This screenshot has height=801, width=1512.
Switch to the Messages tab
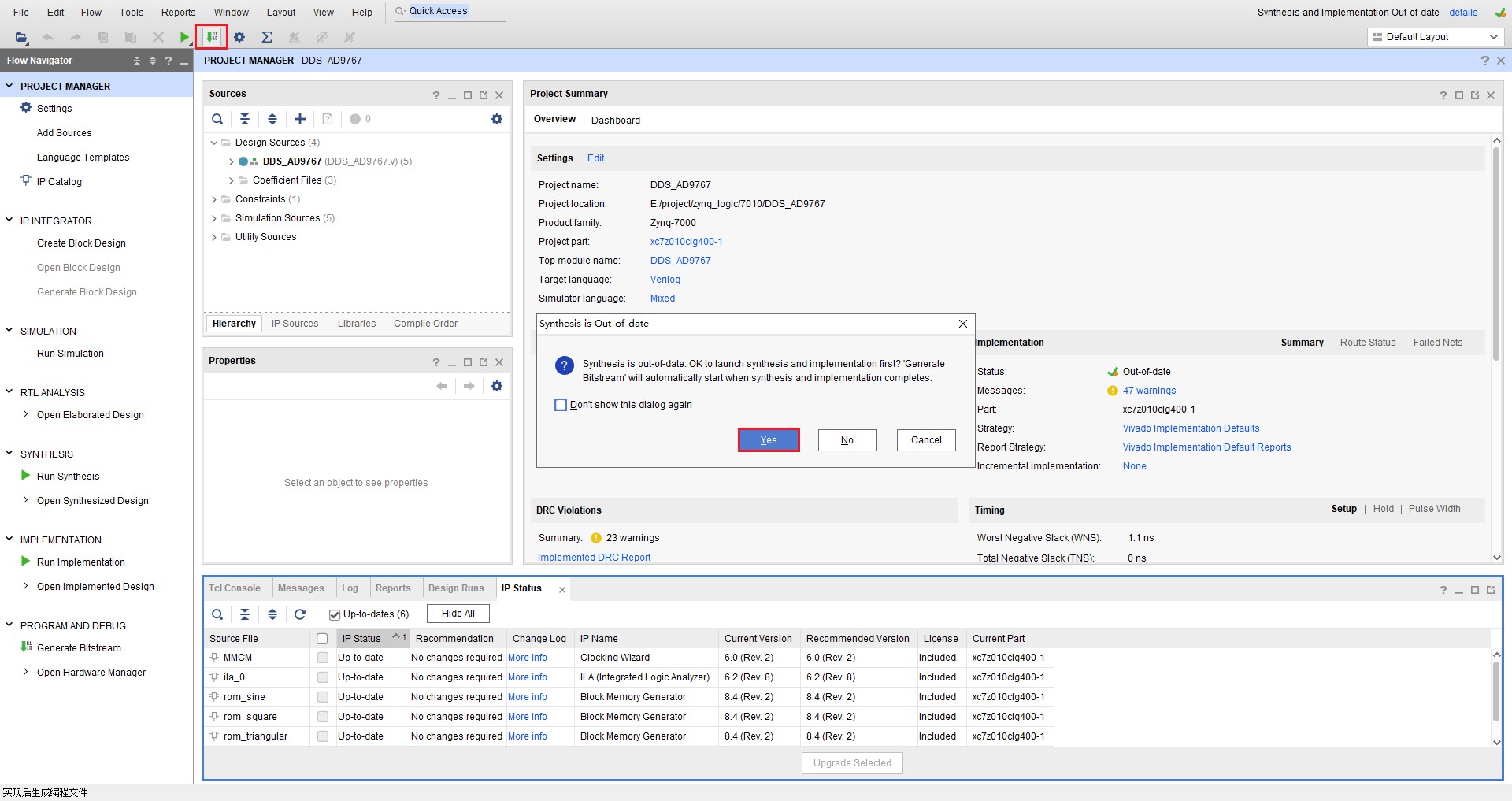click(x=301, y=588)
